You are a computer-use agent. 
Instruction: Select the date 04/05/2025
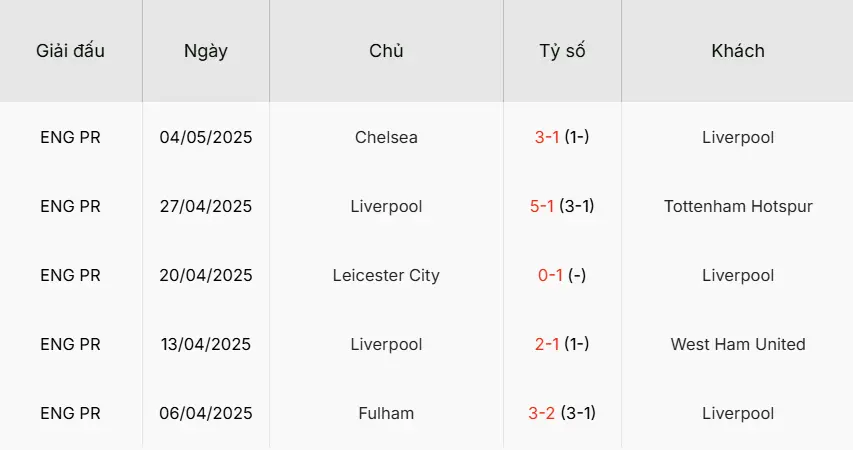tap(206, 137)
